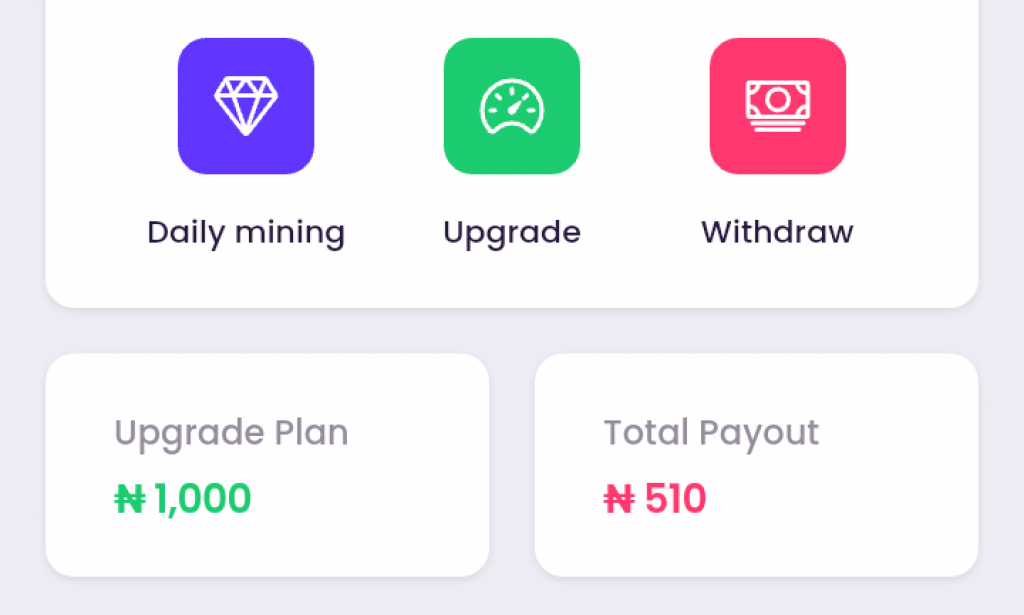This screenshot has height=615, width=1024.
Task: Click the green naira currency symbol
Action: tap(130, 499)
